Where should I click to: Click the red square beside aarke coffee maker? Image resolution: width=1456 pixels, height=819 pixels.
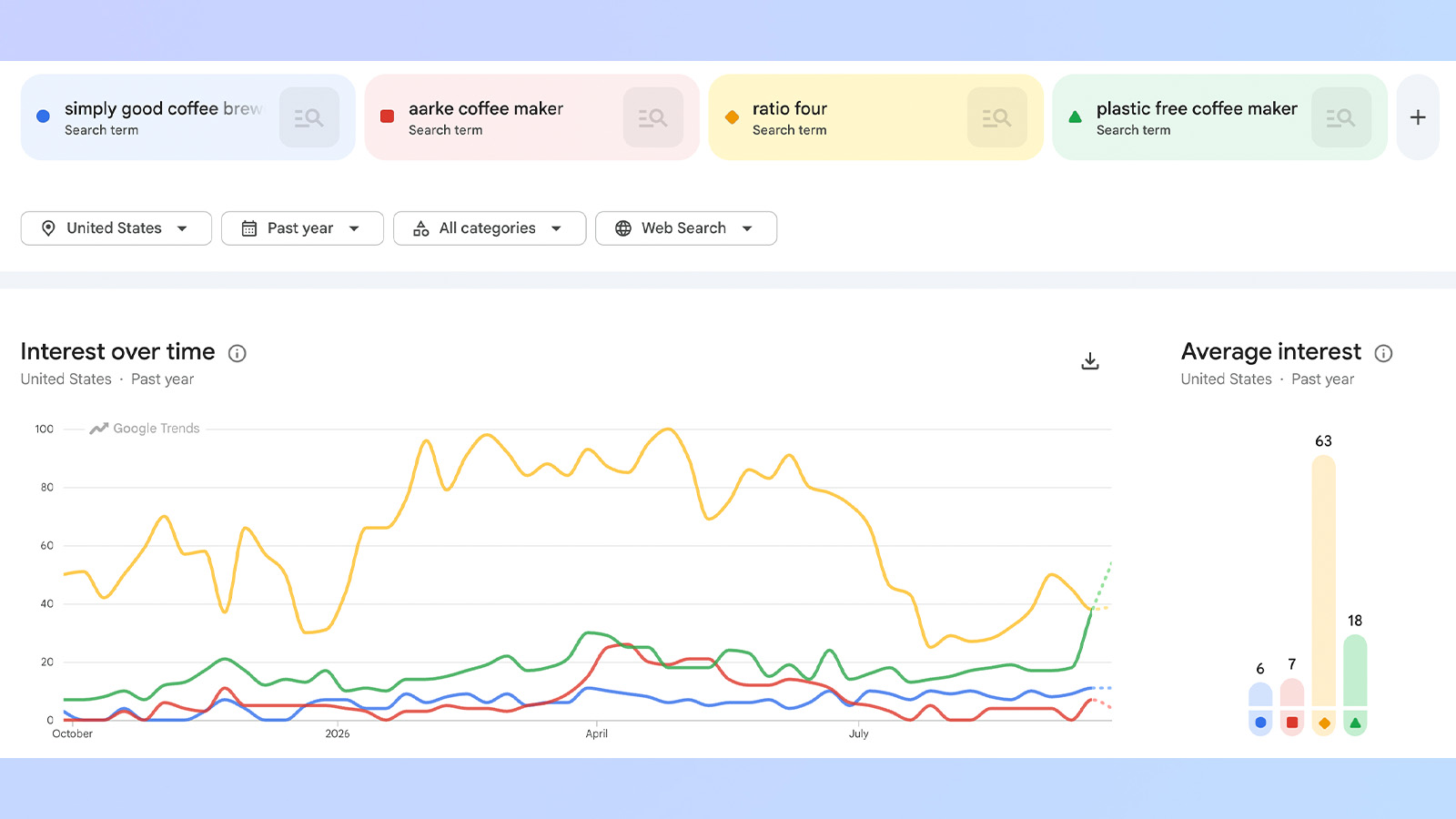pos(387,116)
